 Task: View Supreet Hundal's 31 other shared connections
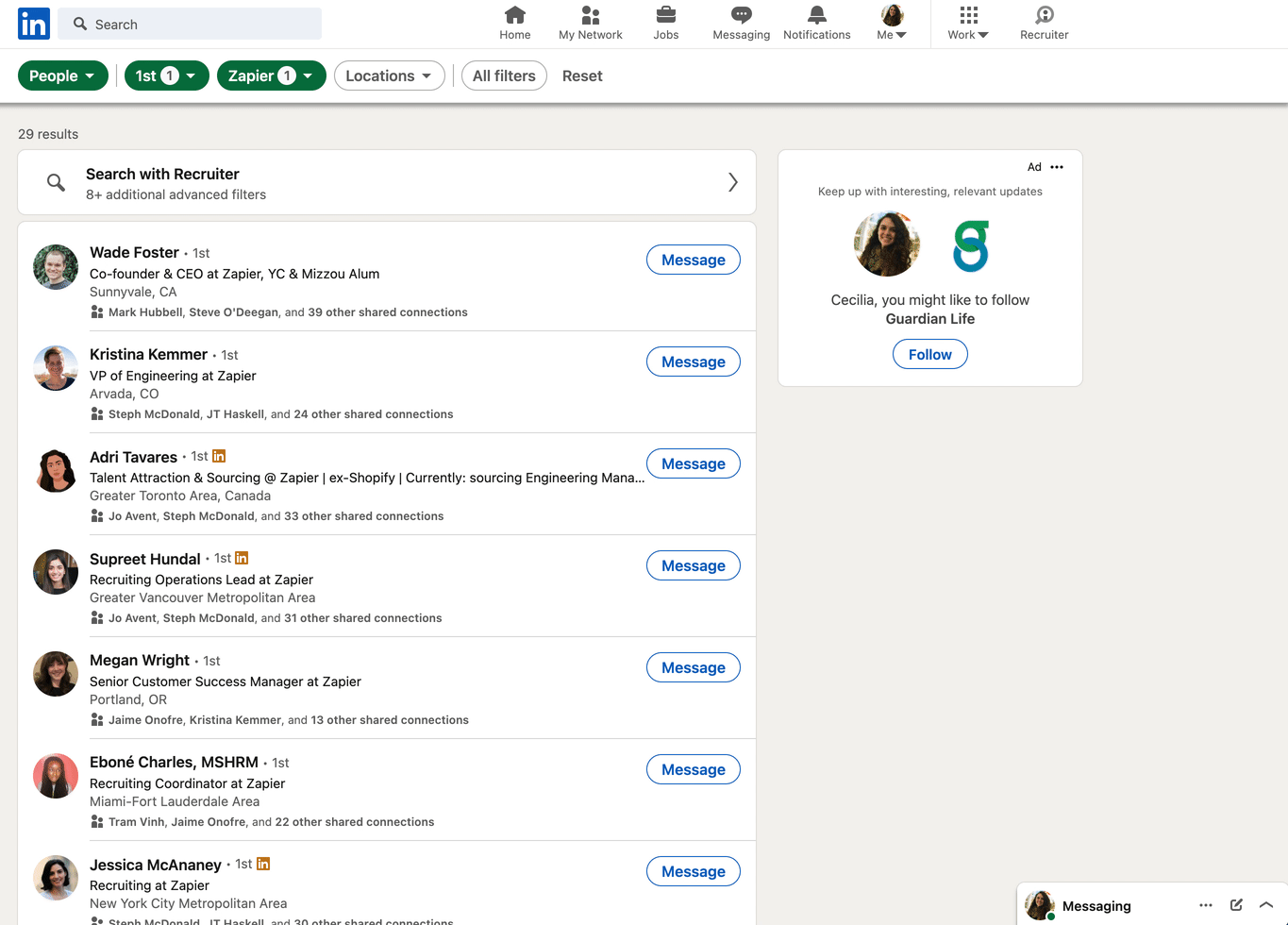(x=363, y=618)
